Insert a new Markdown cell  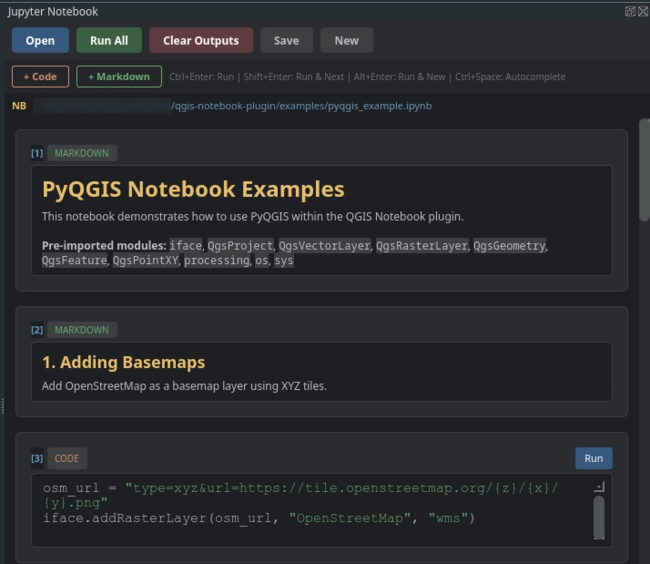pyautogui.click(x=119, y=76)
